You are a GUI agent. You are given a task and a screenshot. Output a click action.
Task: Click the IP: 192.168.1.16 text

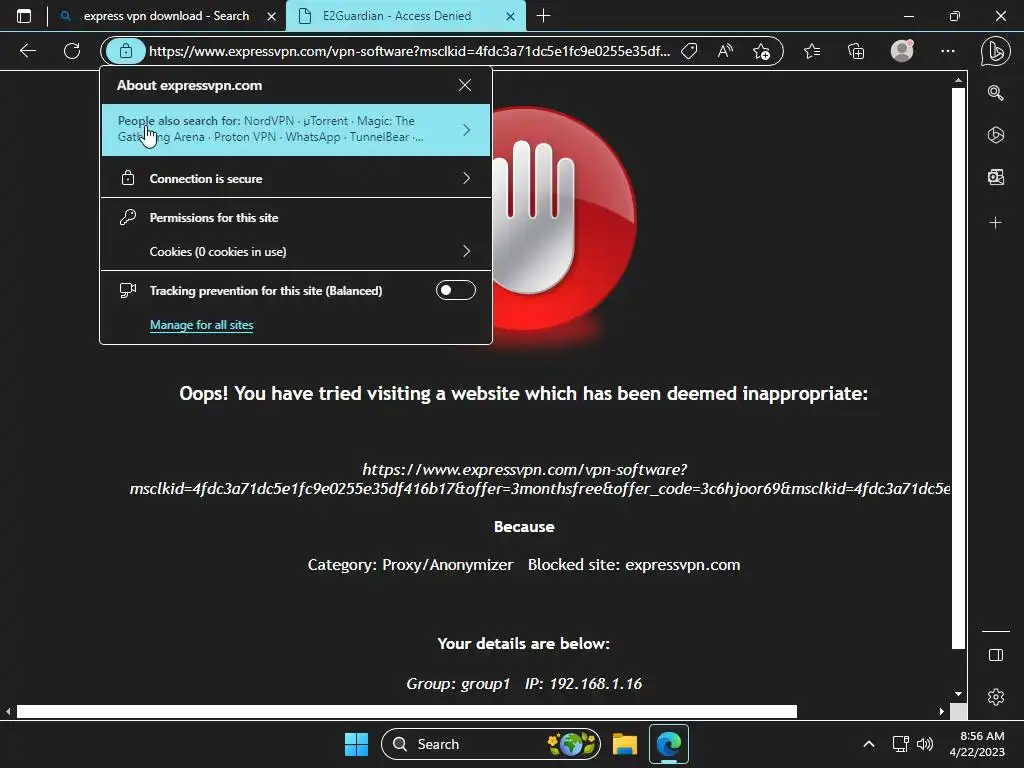(x=583, y=684)
